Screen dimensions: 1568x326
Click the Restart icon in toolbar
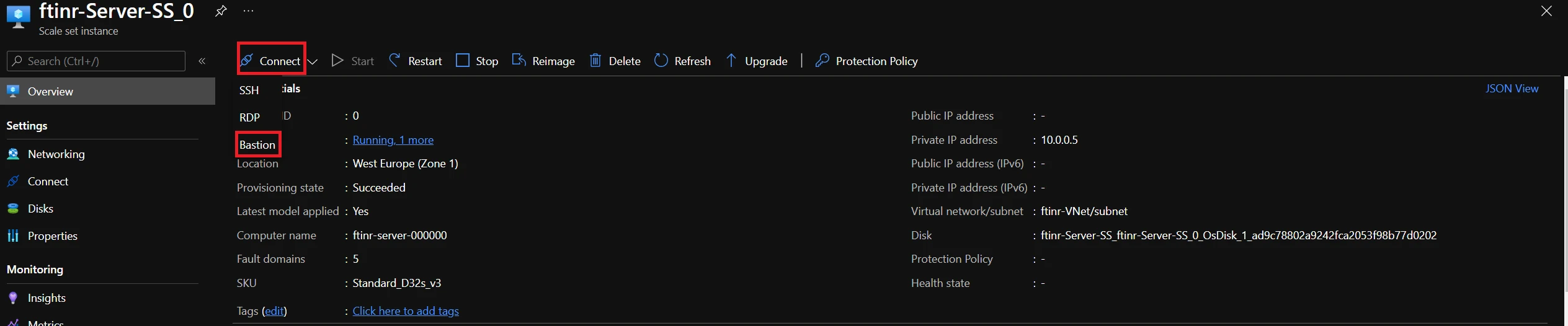394,60
